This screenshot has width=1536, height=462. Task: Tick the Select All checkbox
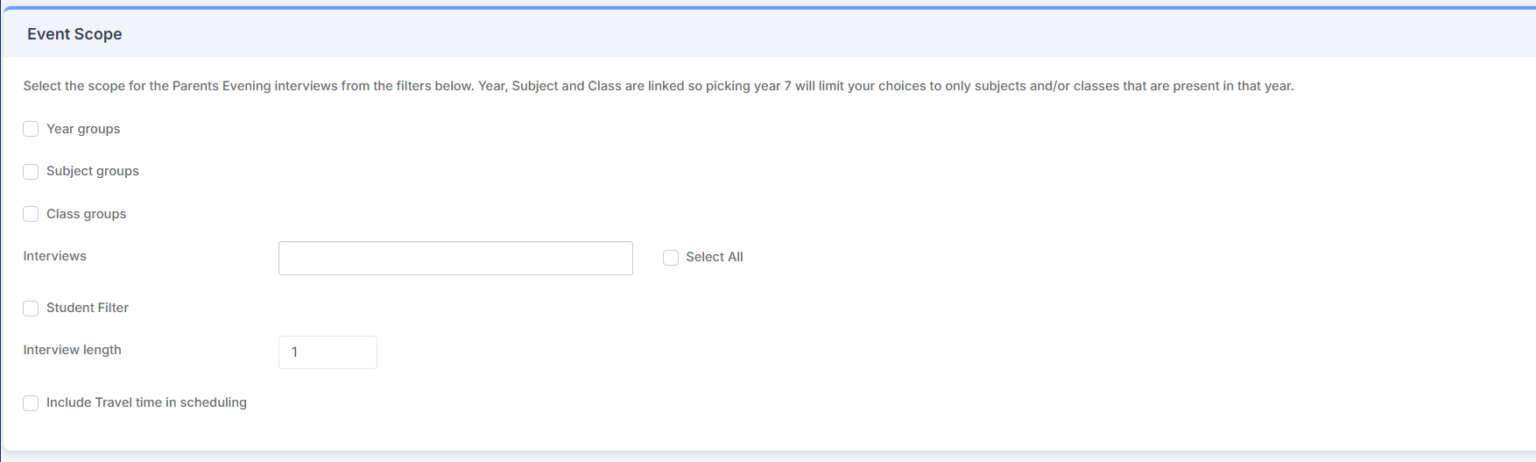pos(671,258)
